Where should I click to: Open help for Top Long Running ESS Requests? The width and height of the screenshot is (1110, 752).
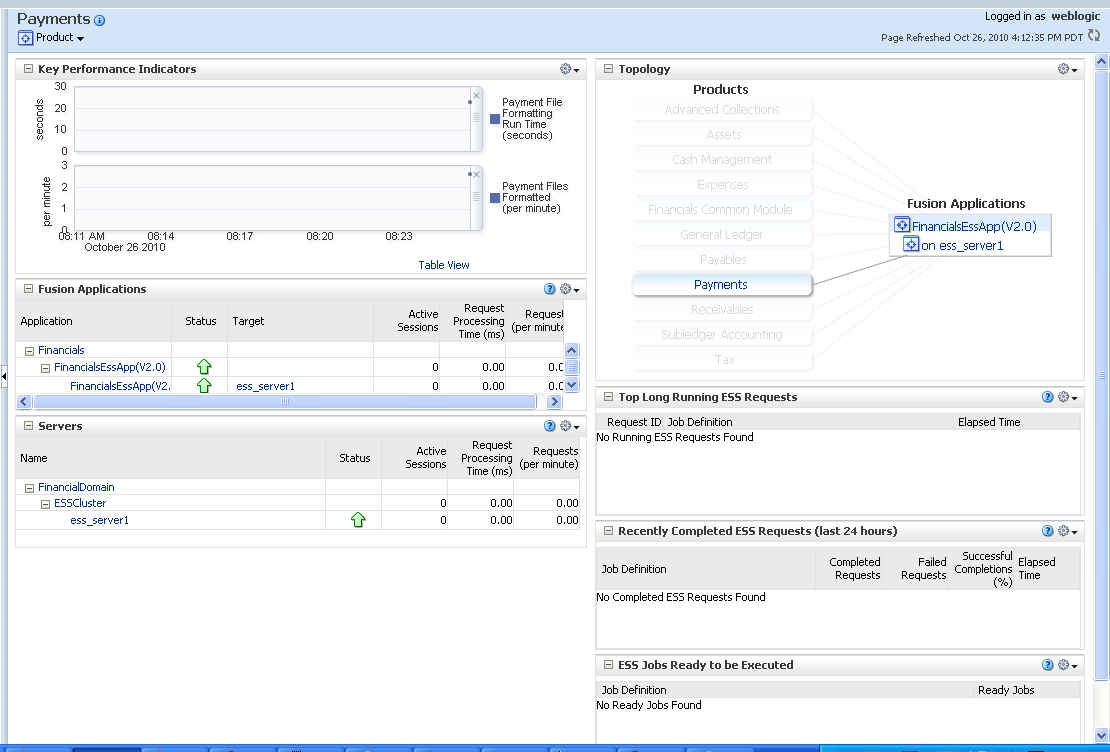pos(1048,397)
